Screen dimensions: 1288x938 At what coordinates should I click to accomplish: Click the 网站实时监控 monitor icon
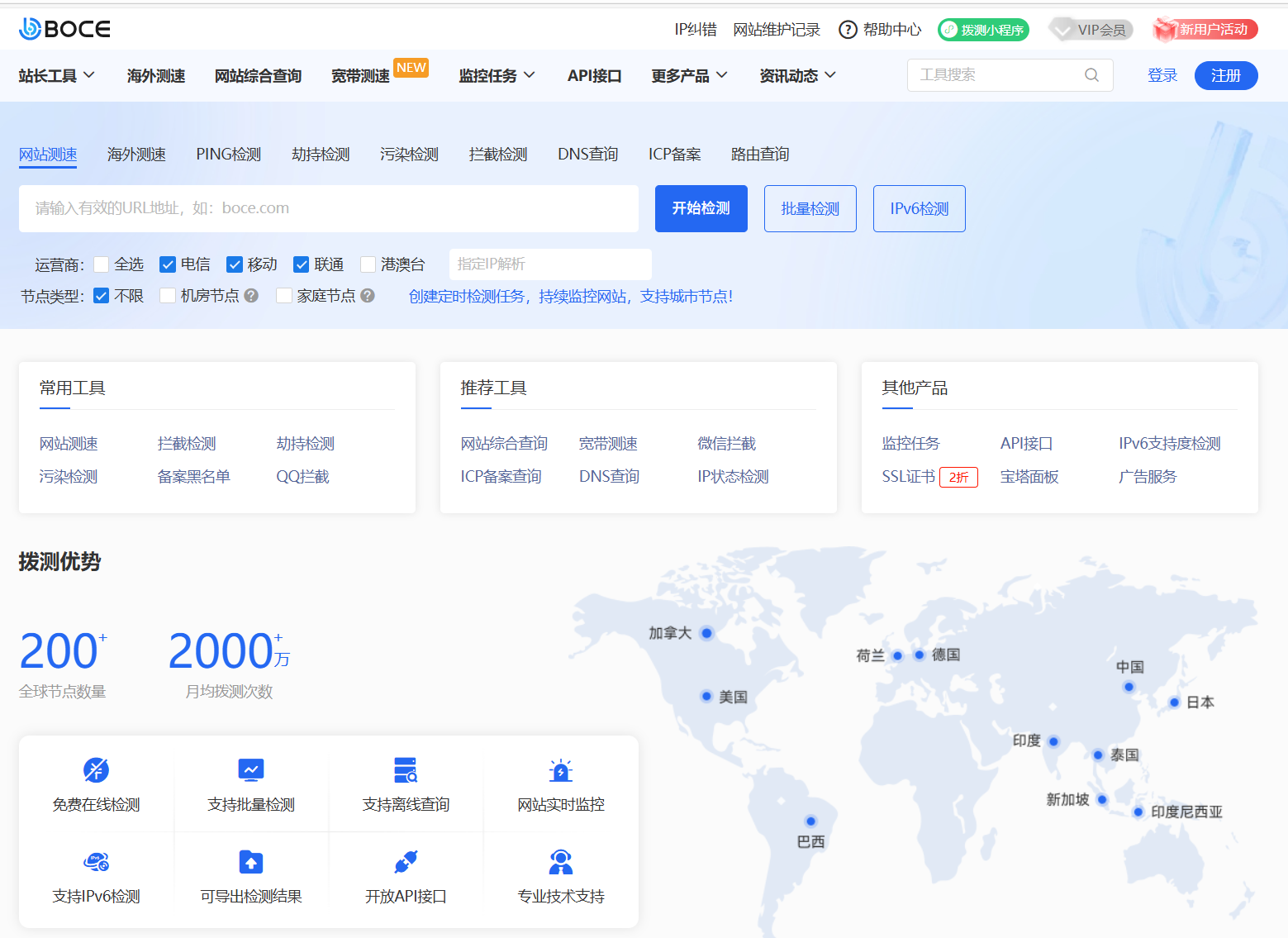(x=560, y=769)
